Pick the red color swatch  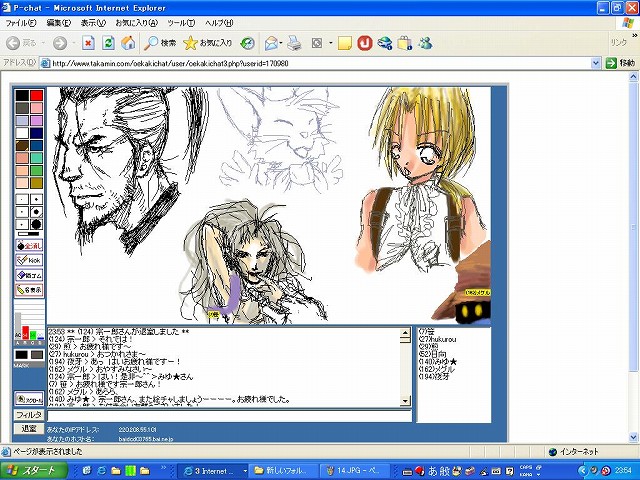point(36,96)
